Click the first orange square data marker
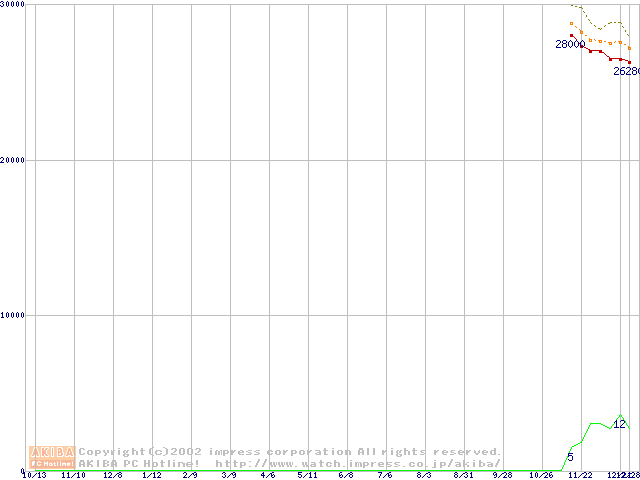This screenshot has height=480, width=640. pyautogui.click(x=572, y=23)
